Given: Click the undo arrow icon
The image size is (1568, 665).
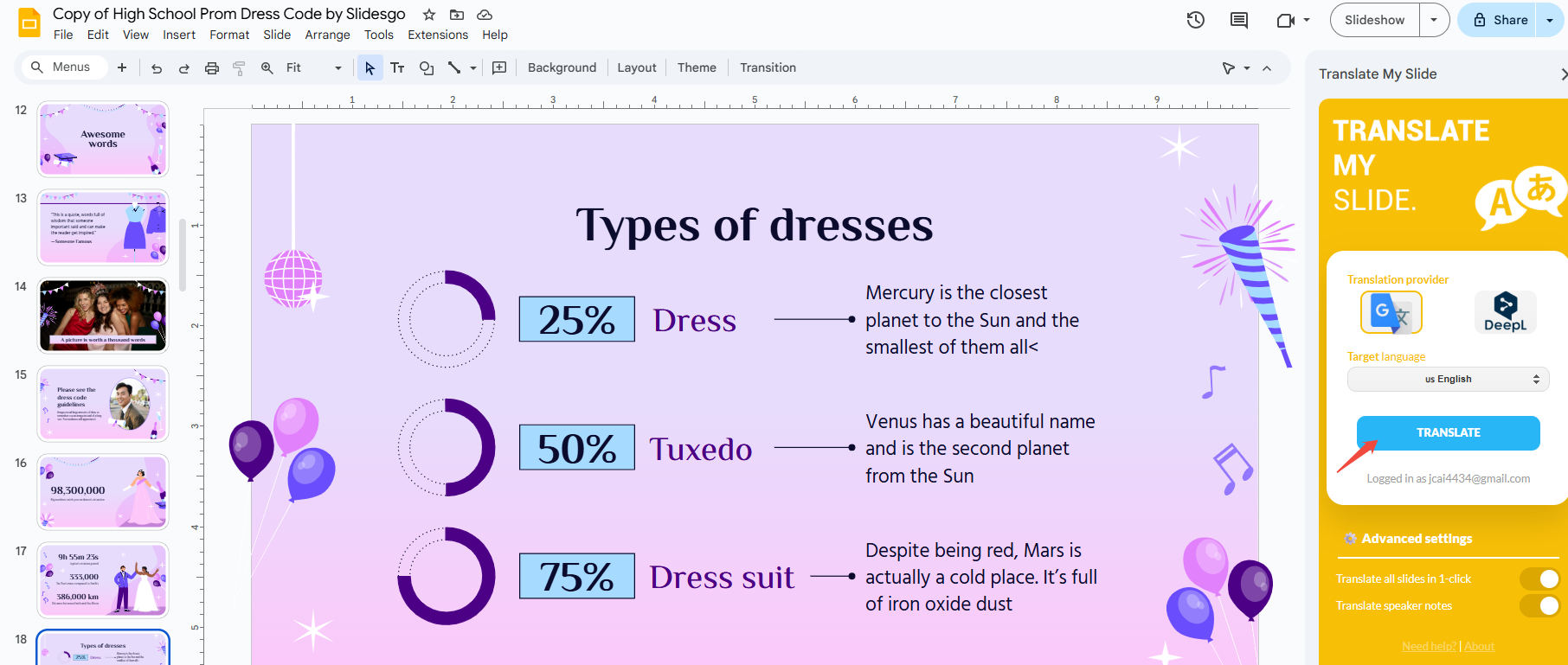Looking at the screenshot, I should [x=157, y=68].
